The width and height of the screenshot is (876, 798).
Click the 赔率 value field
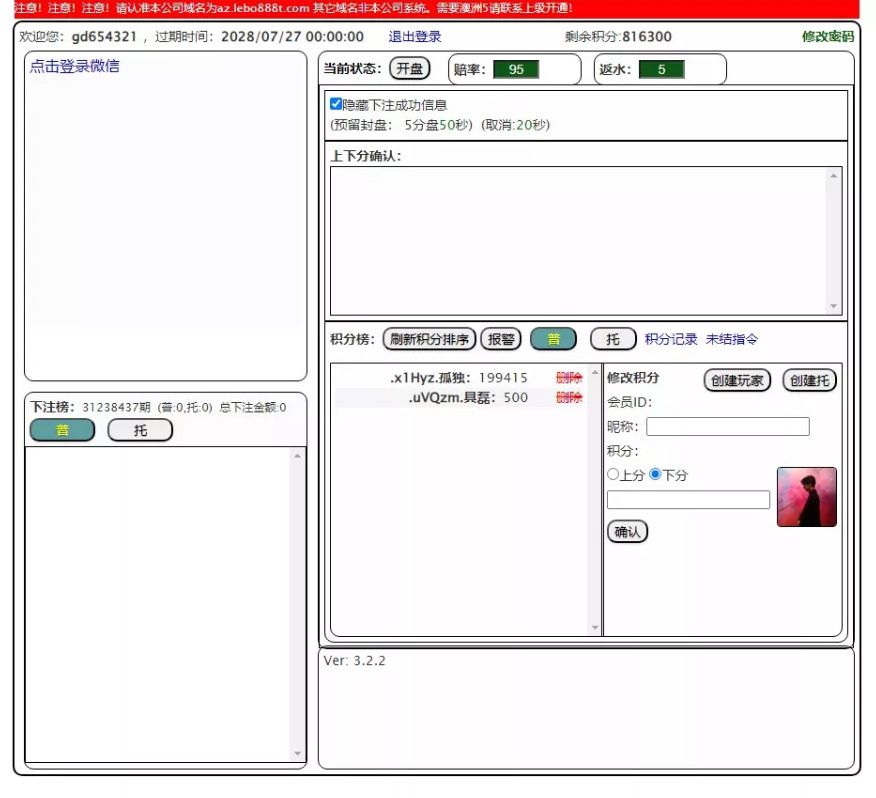coord(516,70)
